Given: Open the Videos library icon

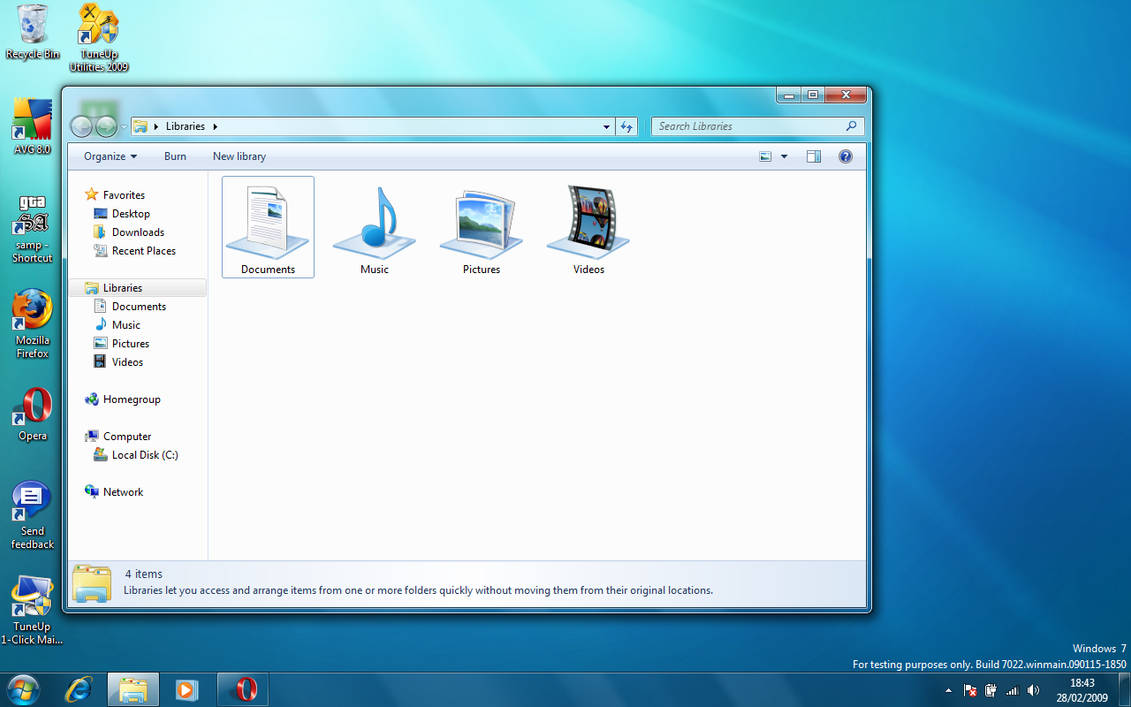Looking at the screenshot, I should click(588, 229).
